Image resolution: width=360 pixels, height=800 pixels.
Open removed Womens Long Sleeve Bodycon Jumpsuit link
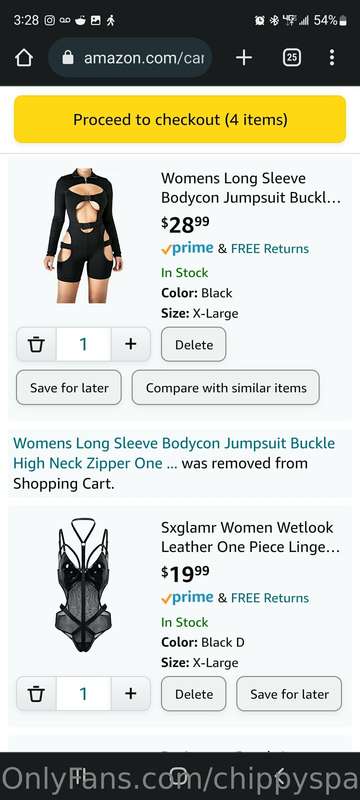(x=174, y=453)
